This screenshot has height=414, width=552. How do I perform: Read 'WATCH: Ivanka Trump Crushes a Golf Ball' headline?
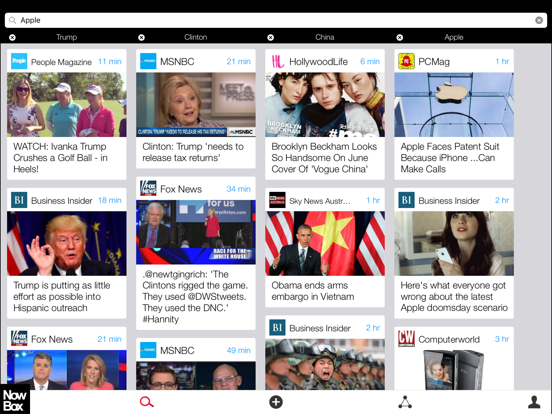tap(60, 158)
